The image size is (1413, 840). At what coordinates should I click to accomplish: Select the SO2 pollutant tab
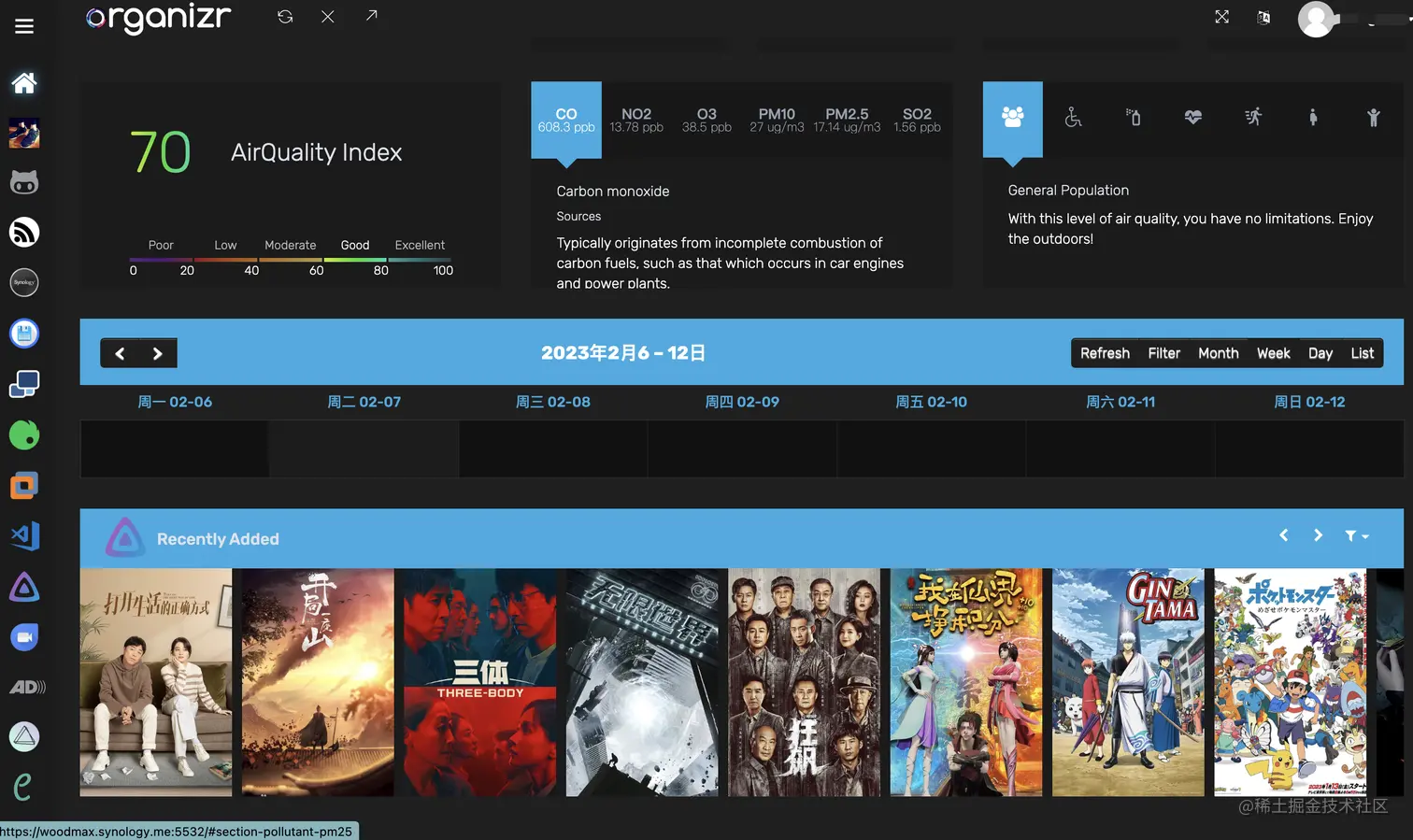tap(917, 121)
